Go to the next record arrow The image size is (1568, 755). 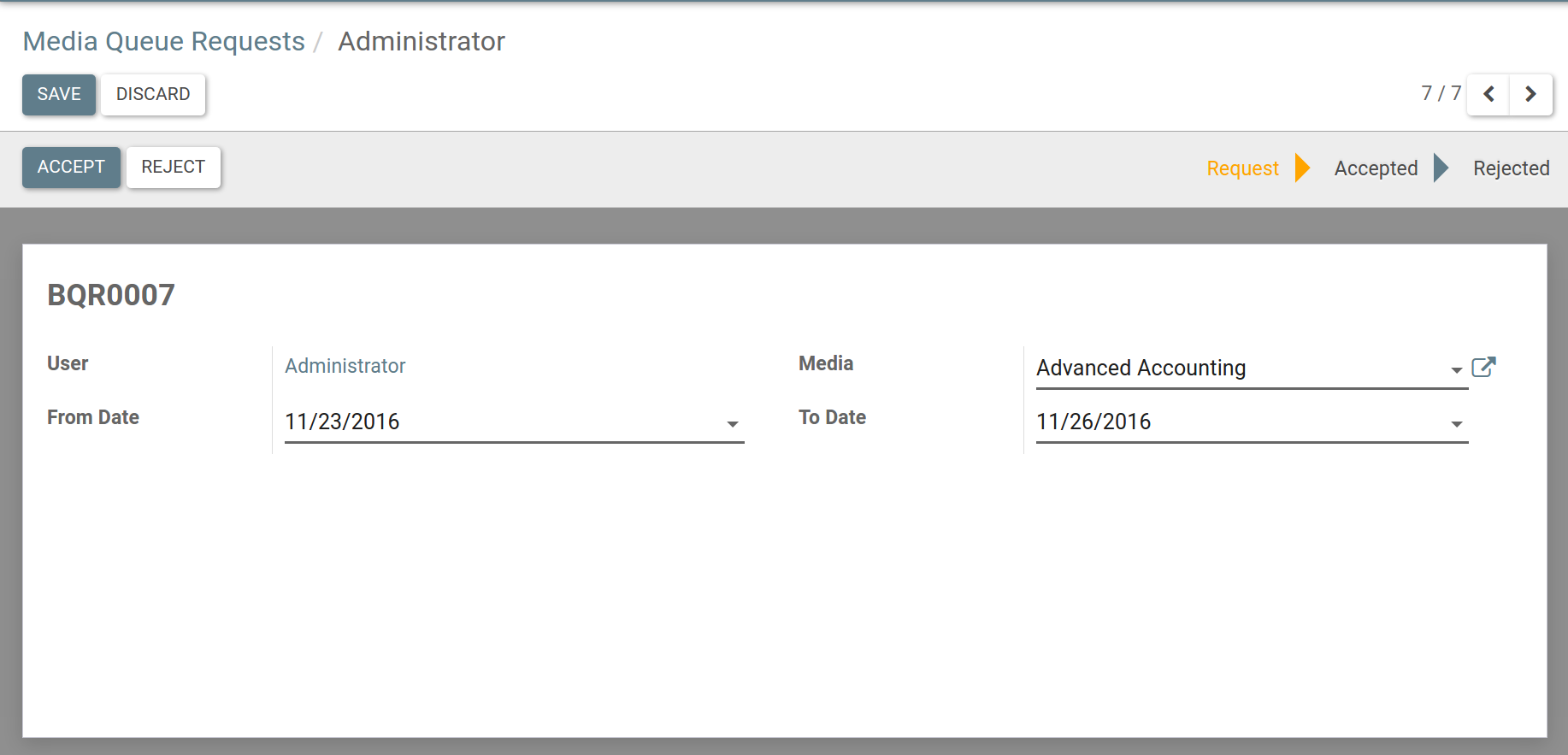pyautogui.click(x=1530, y=94)
